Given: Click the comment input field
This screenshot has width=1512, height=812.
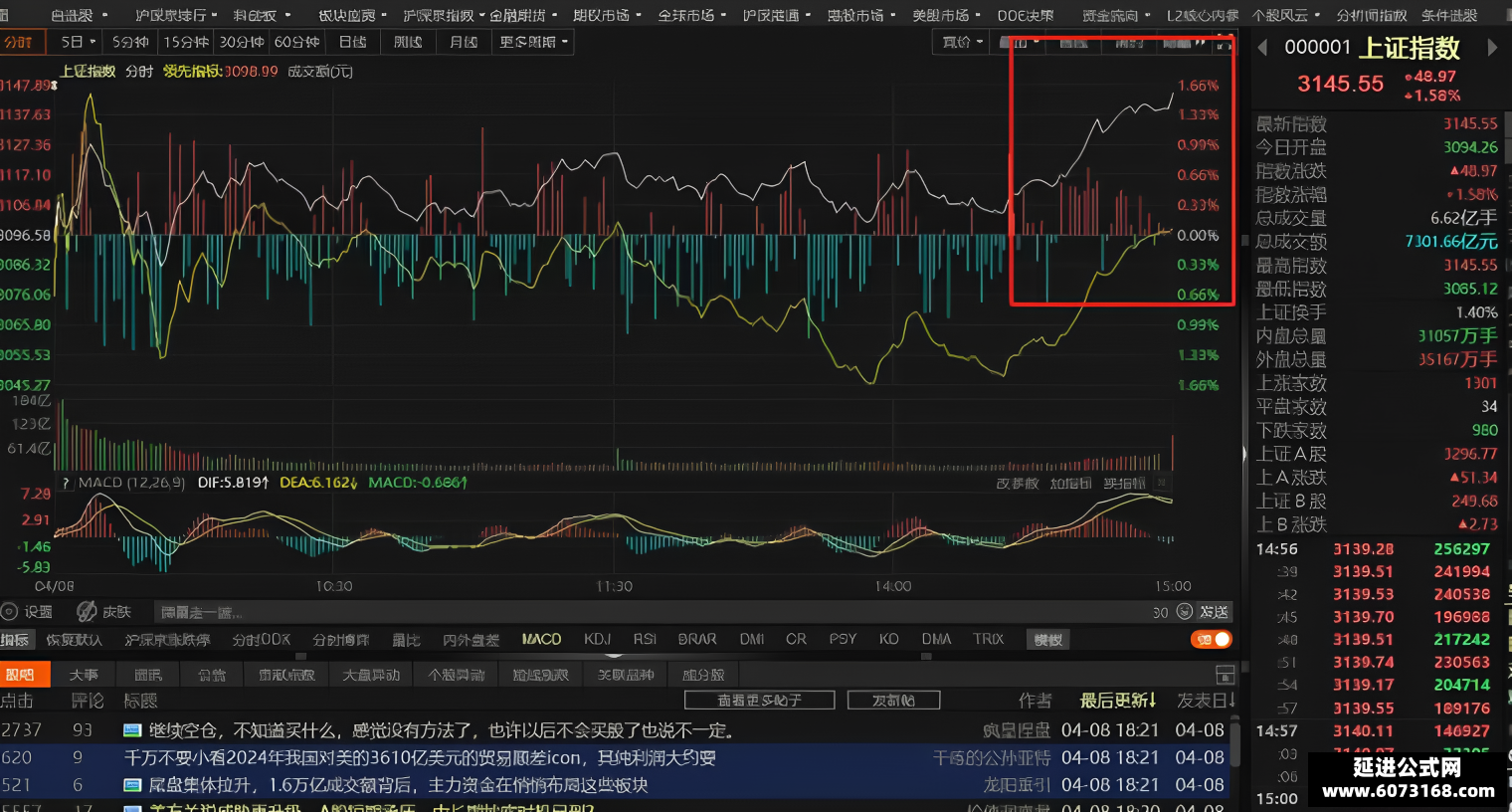Looking at the screenshot, I should click(647, 612).
